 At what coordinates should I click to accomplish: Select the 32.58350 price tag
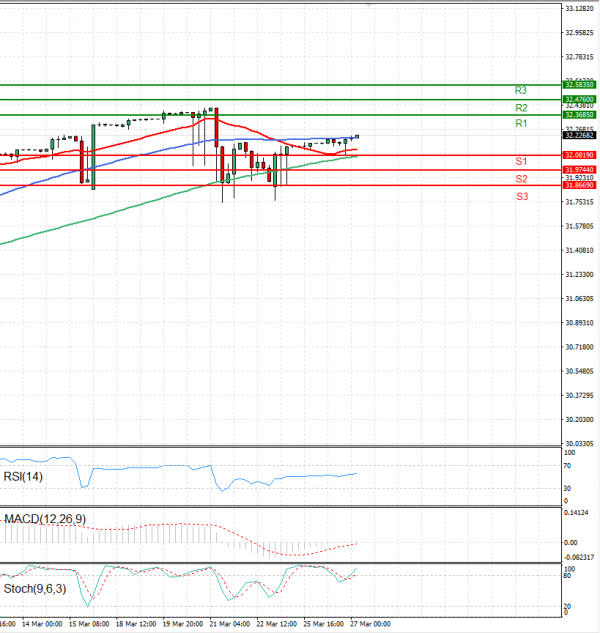point(579,85)
